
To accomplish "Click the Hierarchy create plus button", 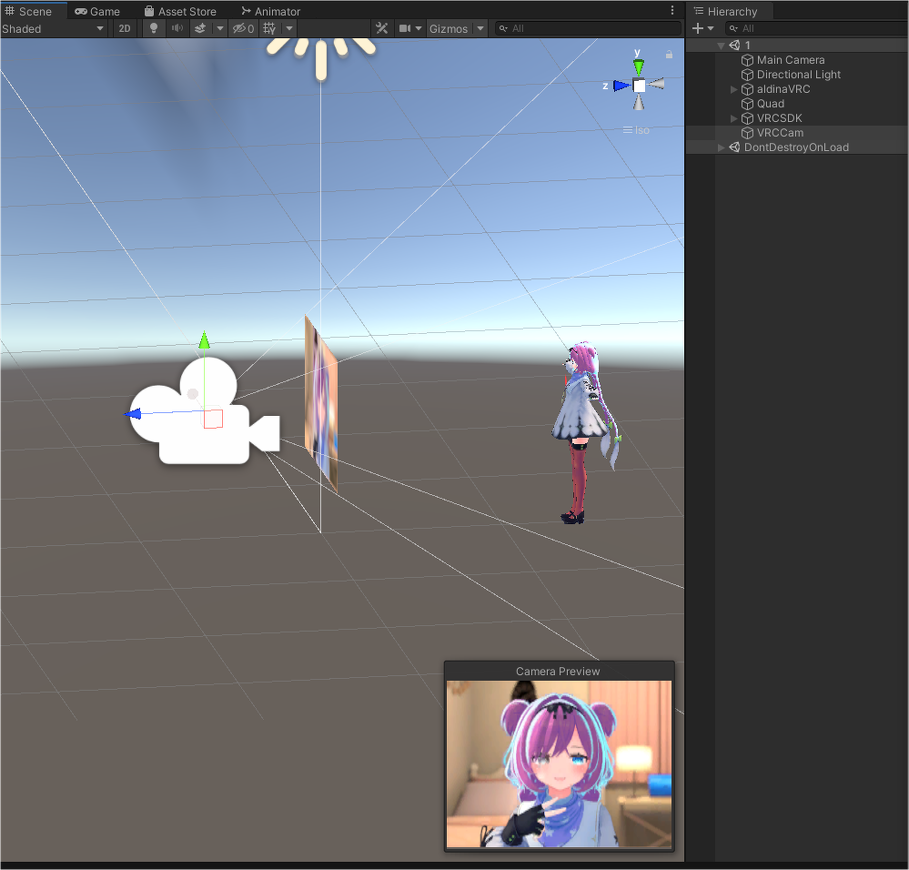I will click(697, 28).
